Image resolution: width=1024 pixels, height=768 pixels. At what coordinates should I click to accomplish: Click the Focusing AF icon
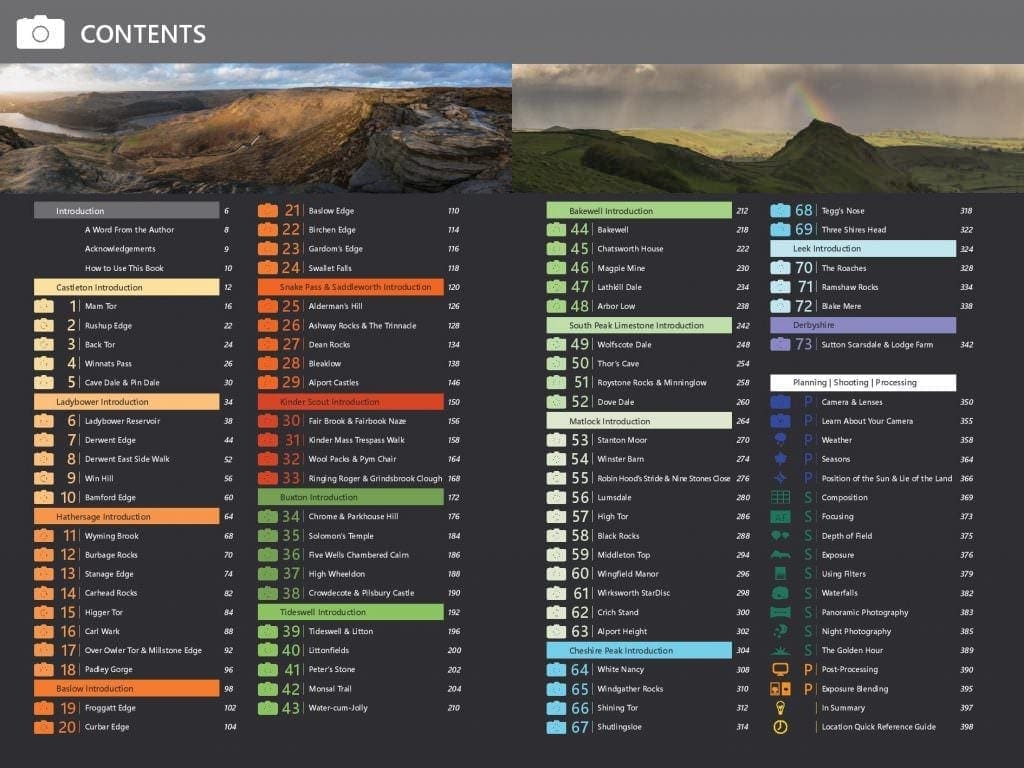(780, 517)
